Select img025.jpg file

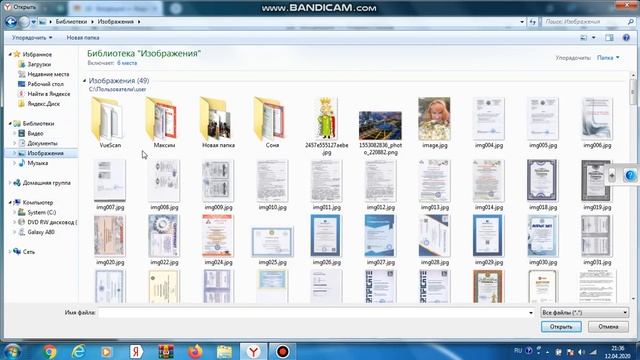(272, 246)
